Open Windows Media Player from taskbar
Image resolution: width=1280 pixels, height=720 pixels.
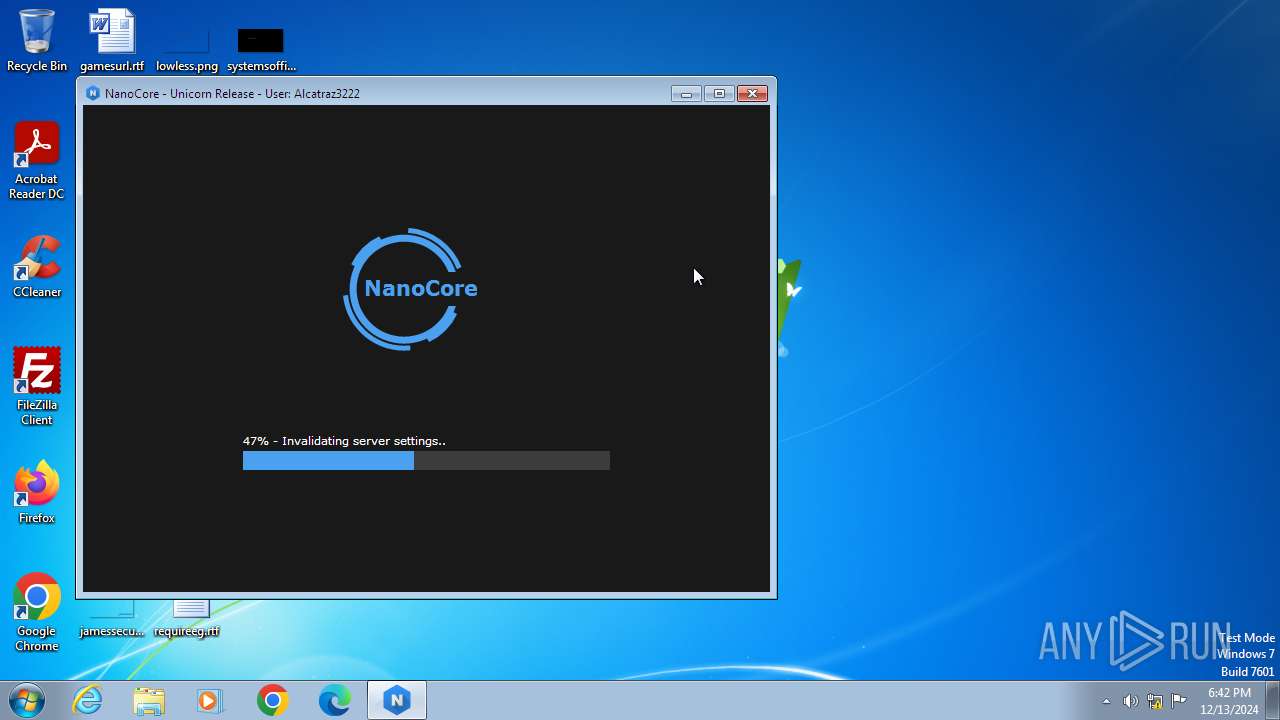pyautogui.click(x=210, y=701)
